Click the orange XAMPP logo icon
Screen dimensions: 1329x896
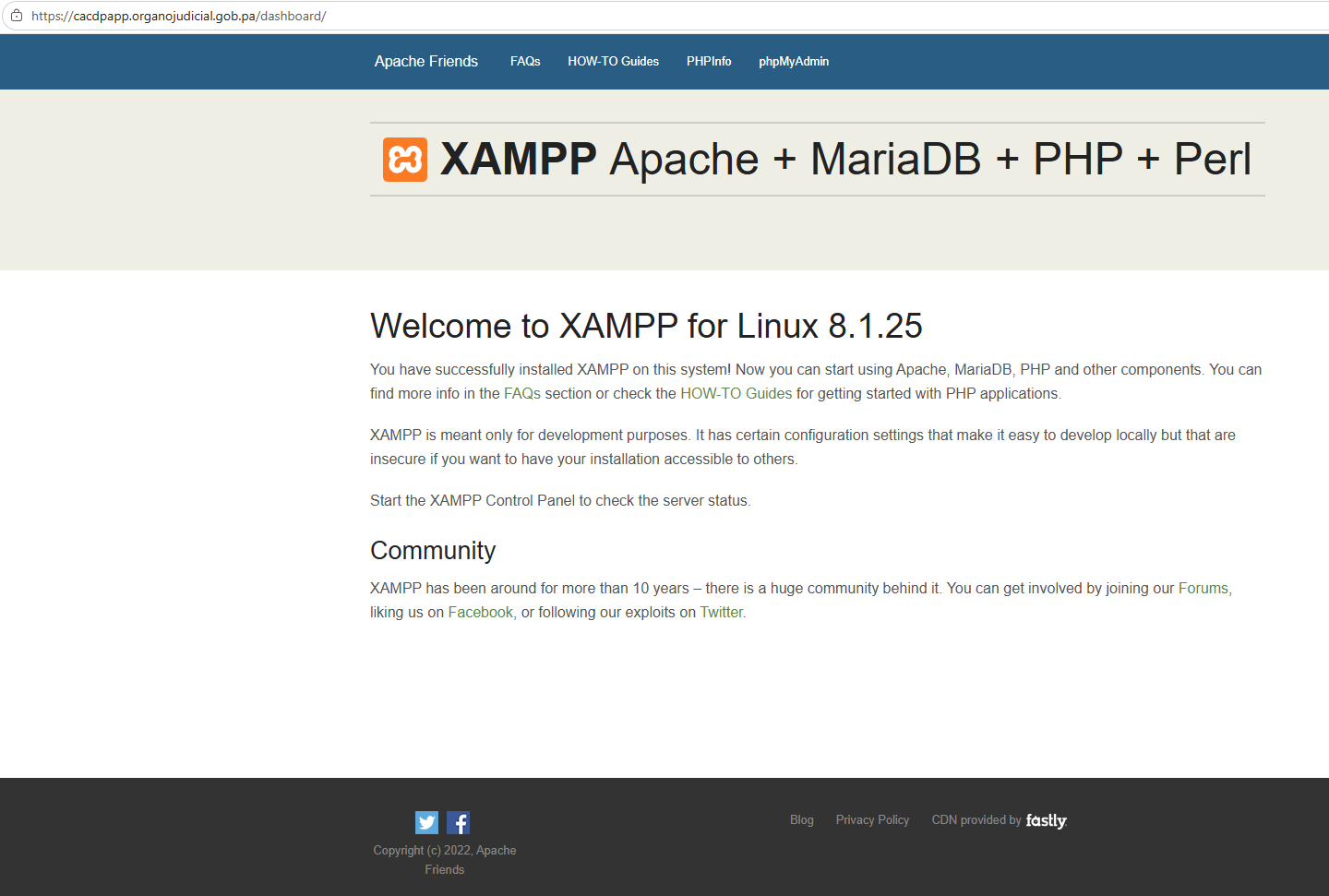pyautogui.click(x=405, y=160)
